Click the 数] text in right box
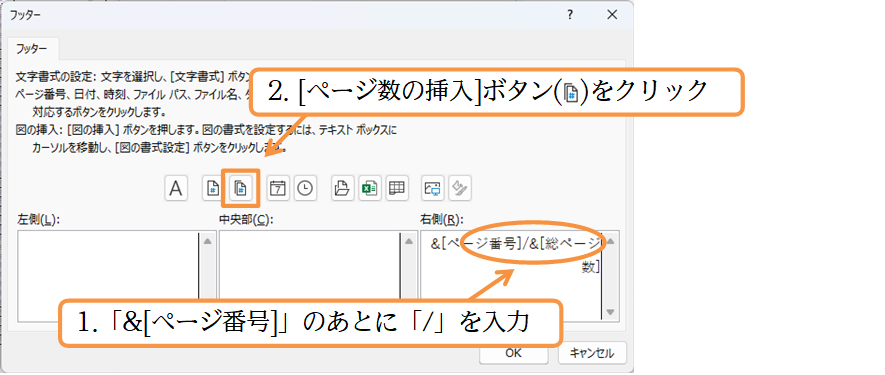 click(591, 267)
